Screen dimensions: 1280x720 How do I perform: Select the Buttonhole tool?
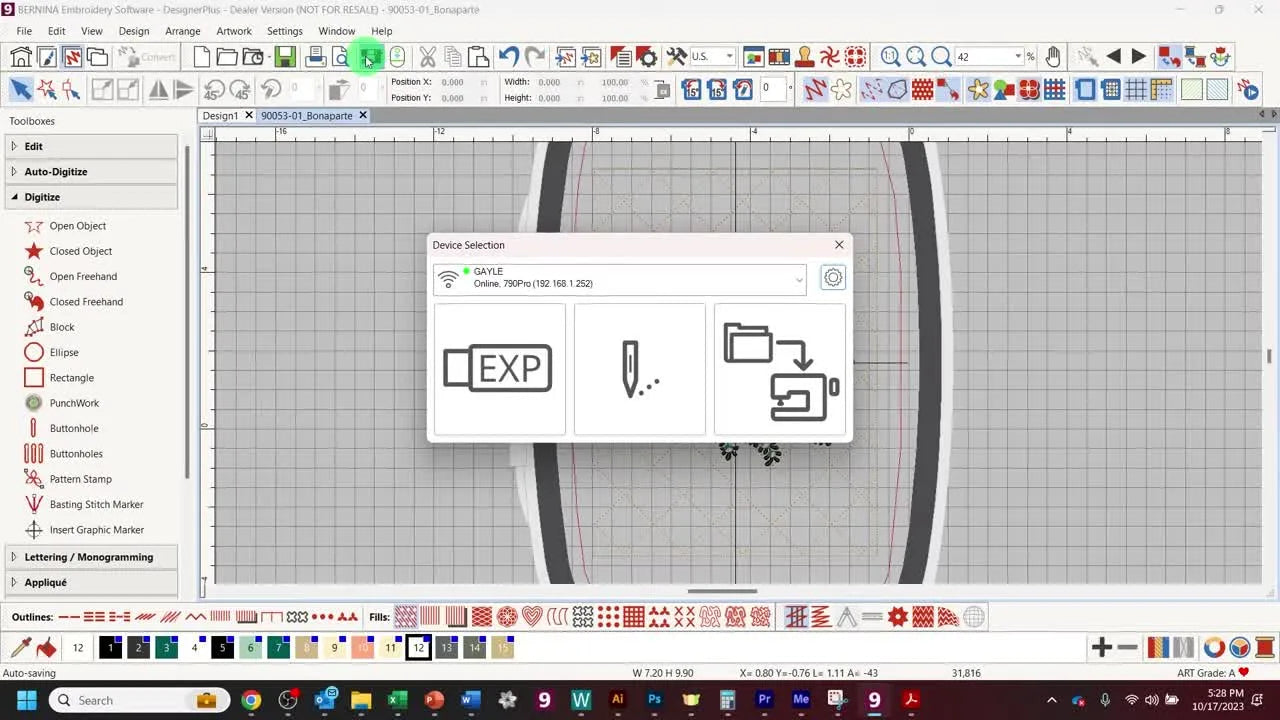click(x=62, y=428)
